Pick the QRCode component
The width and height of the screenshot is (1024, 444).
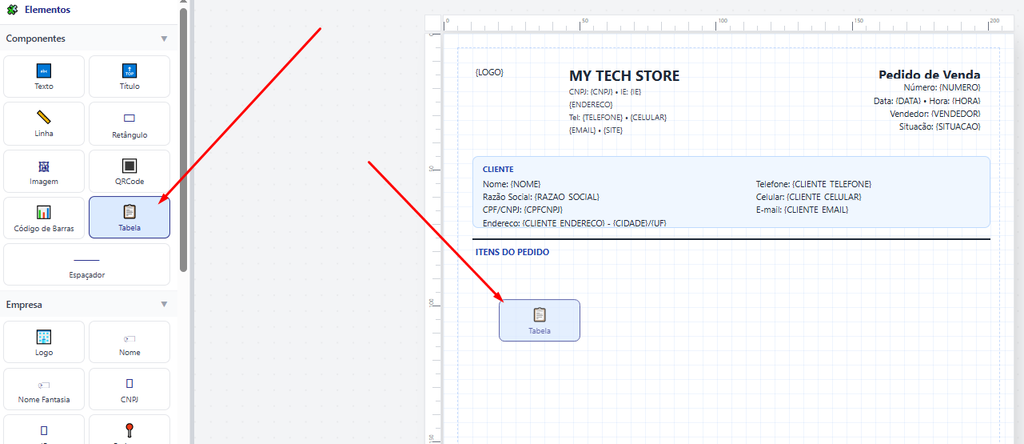129,171
